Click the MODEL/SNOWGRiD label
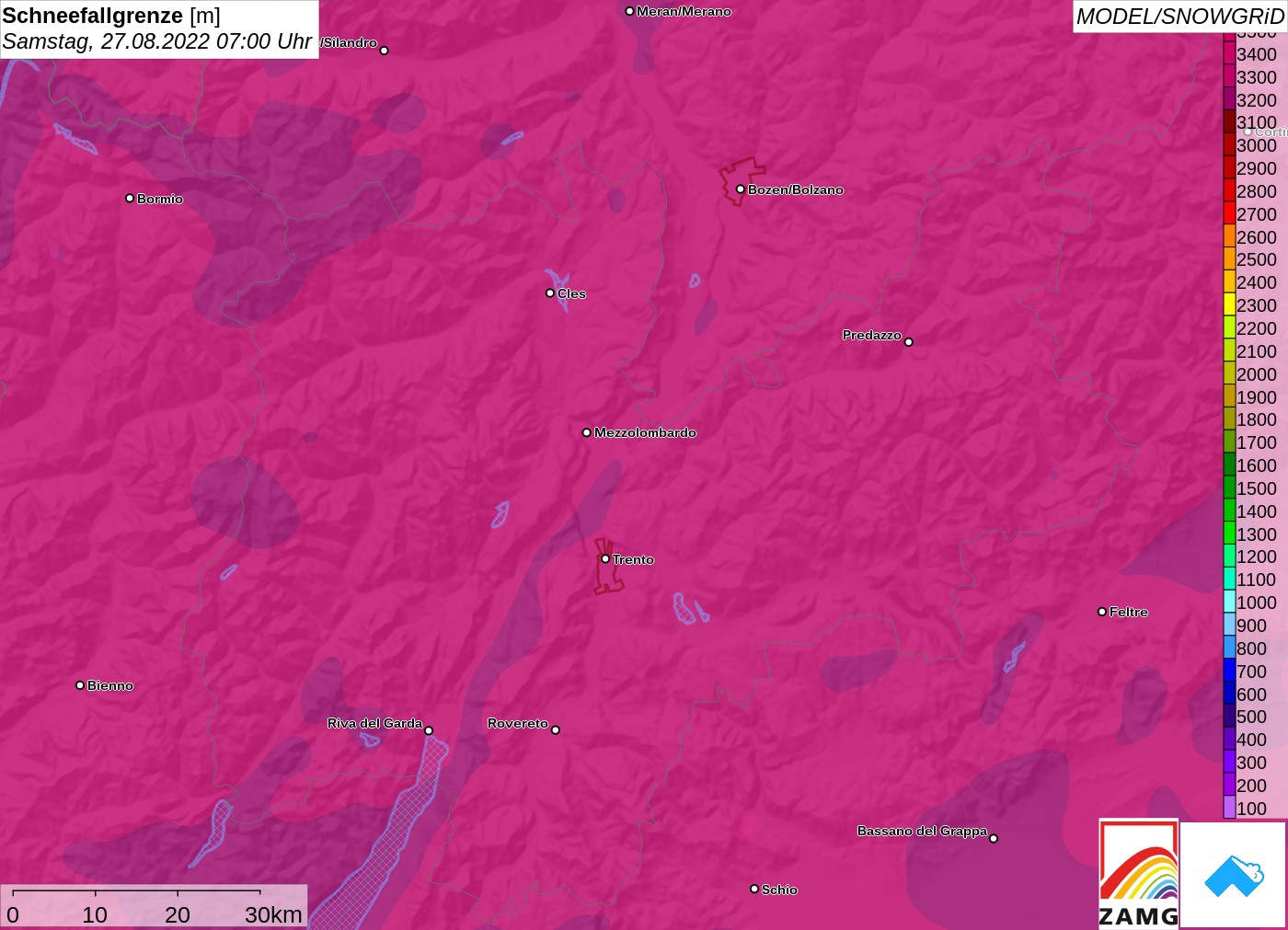 pos(1180,17)
